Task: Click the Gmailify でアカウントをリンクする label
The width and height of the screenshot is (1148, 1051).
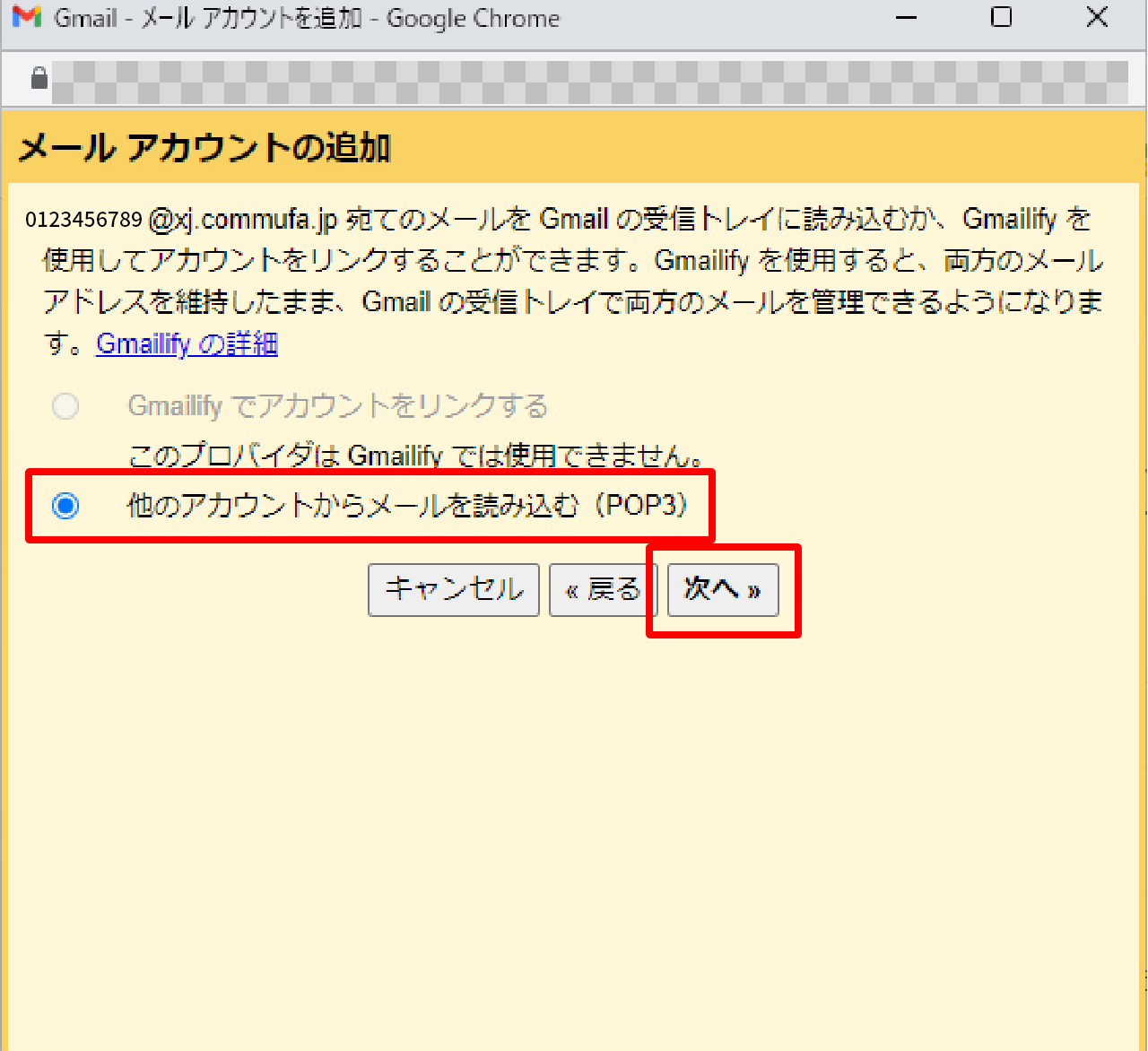Action: click(338, 406)
